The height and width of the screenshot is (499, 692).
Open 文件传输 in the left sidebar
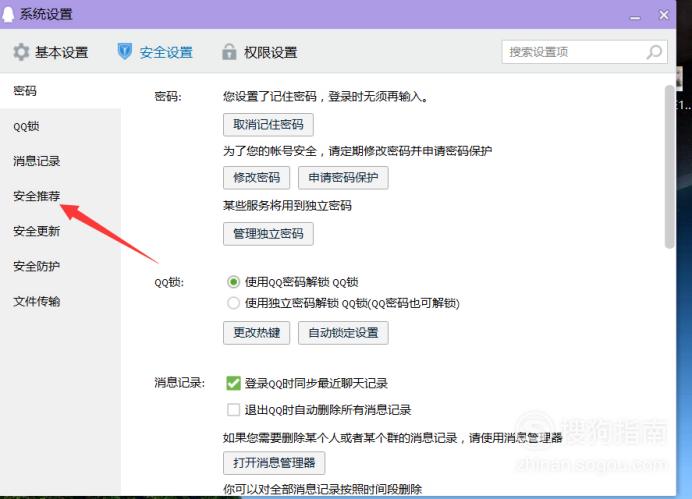[x=60, y=302]
